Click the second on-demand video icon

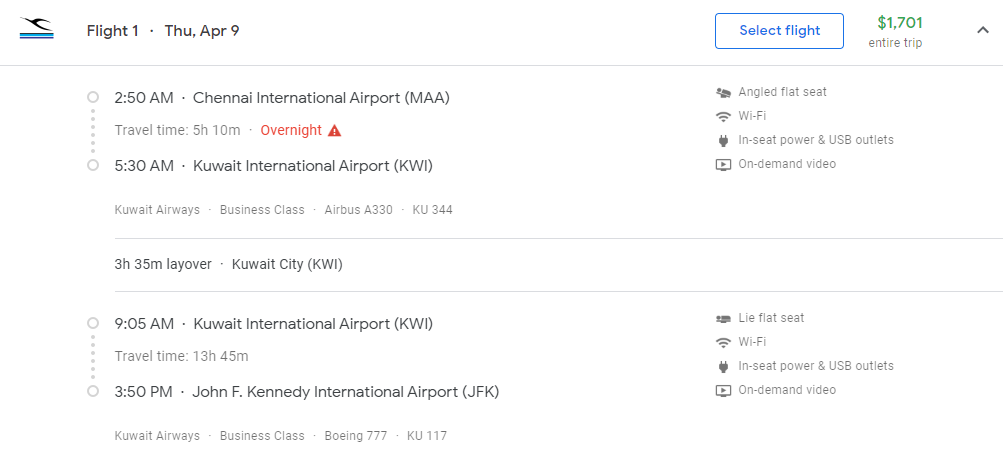(x=723, y=391)
